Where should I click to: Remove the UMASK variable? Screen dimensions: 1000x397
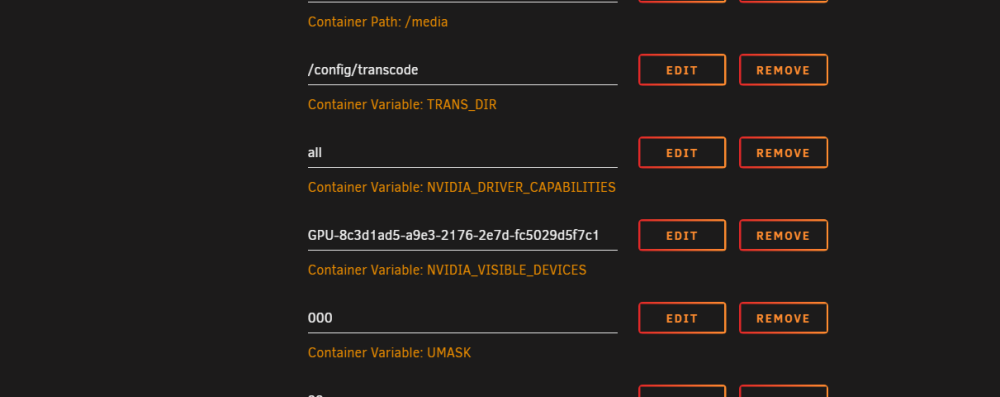pos(783,318)
